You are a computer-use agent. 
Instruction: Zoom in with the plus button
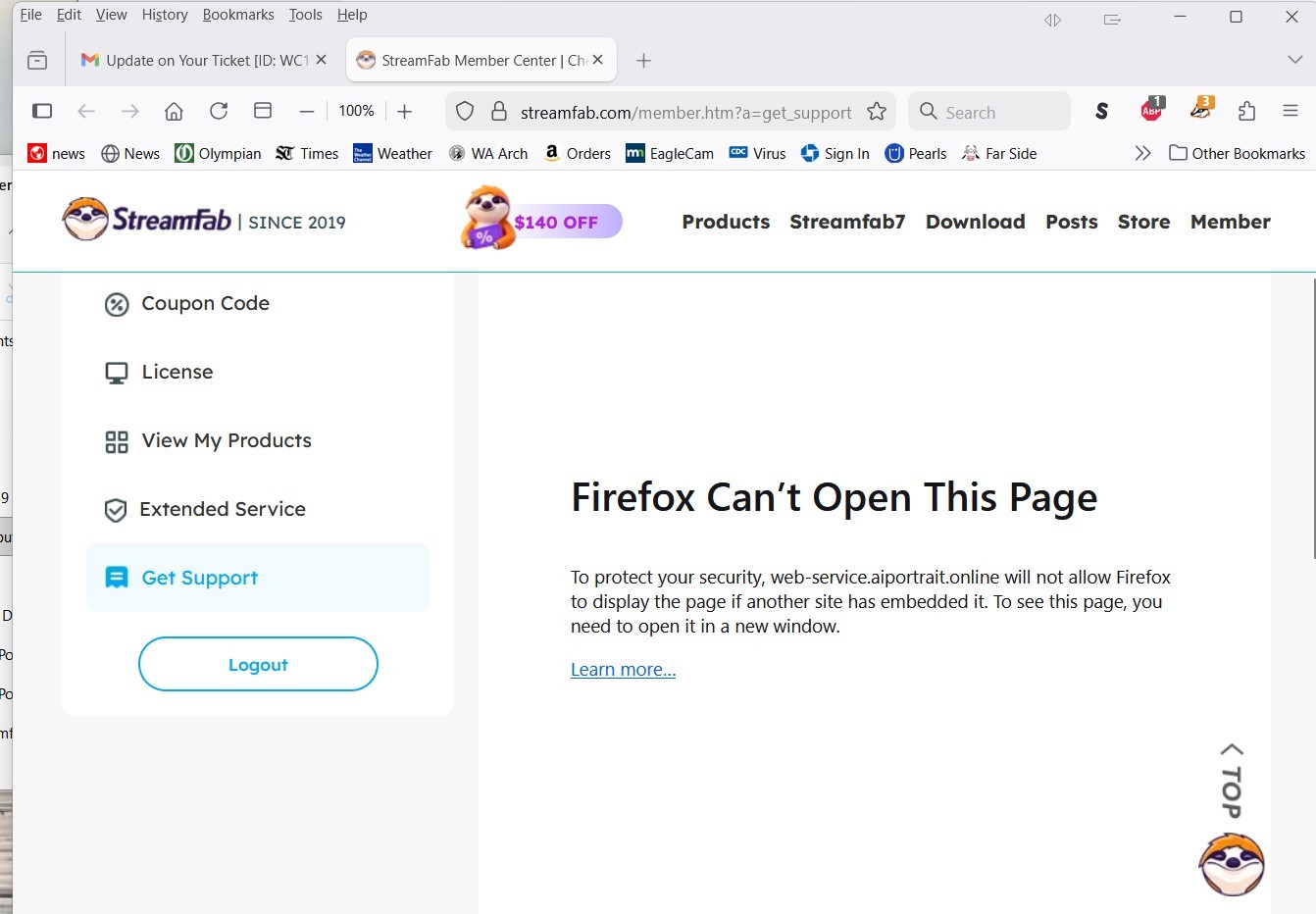coord(404,111)
